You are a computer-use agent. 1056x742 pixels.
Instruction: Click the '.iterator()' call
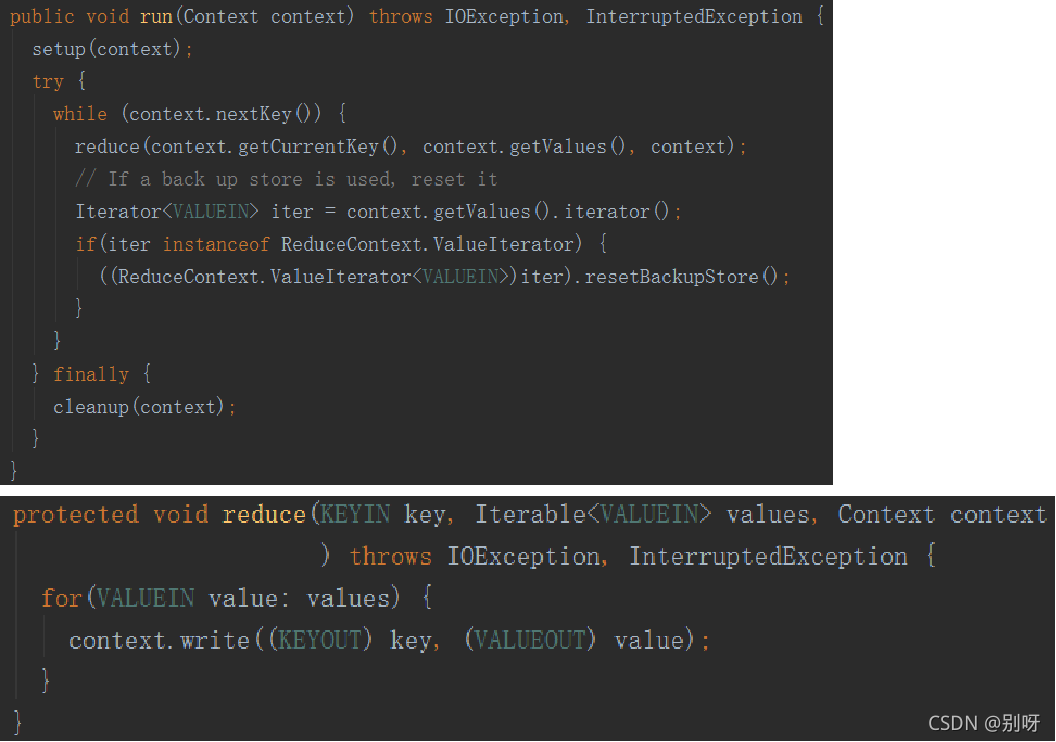coord(613,211)
